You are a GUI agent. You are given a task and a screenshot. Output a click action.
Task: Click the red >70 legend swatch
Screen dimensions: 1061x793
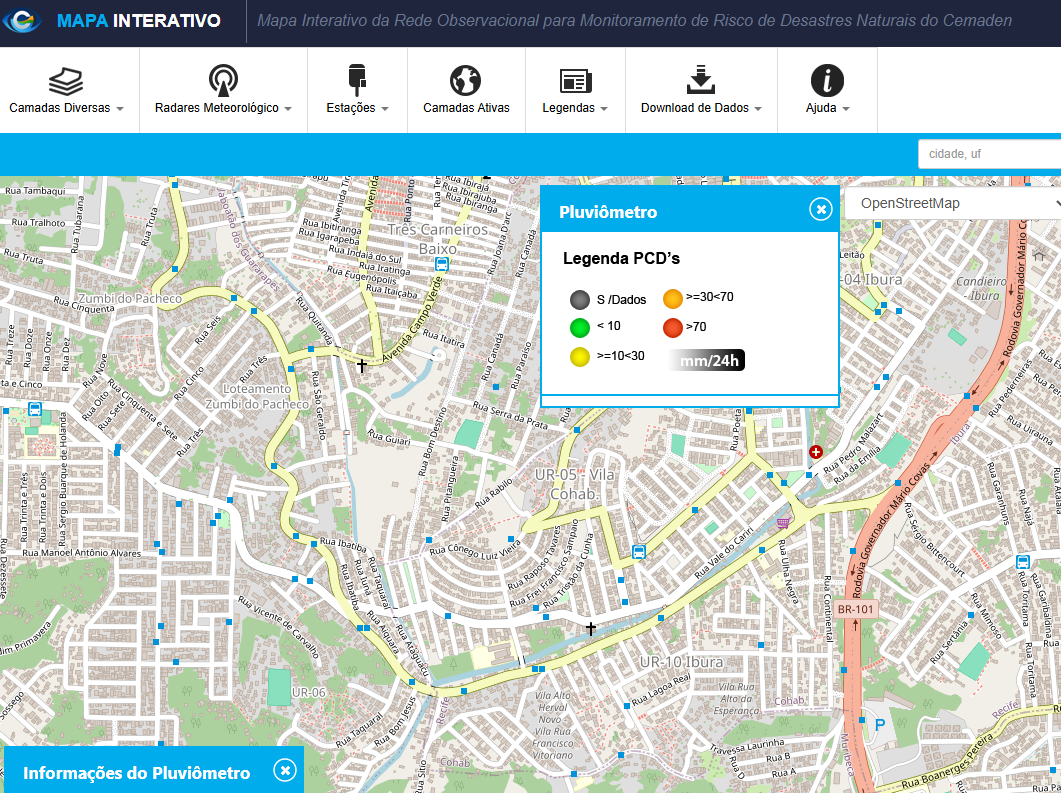pos(673,327)
